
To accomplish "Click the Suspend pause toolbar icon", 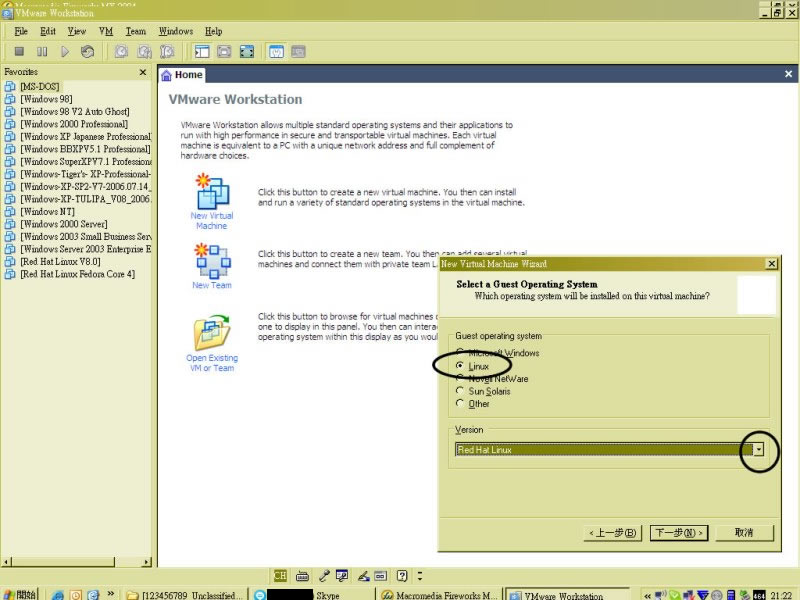I will [42, 52].
